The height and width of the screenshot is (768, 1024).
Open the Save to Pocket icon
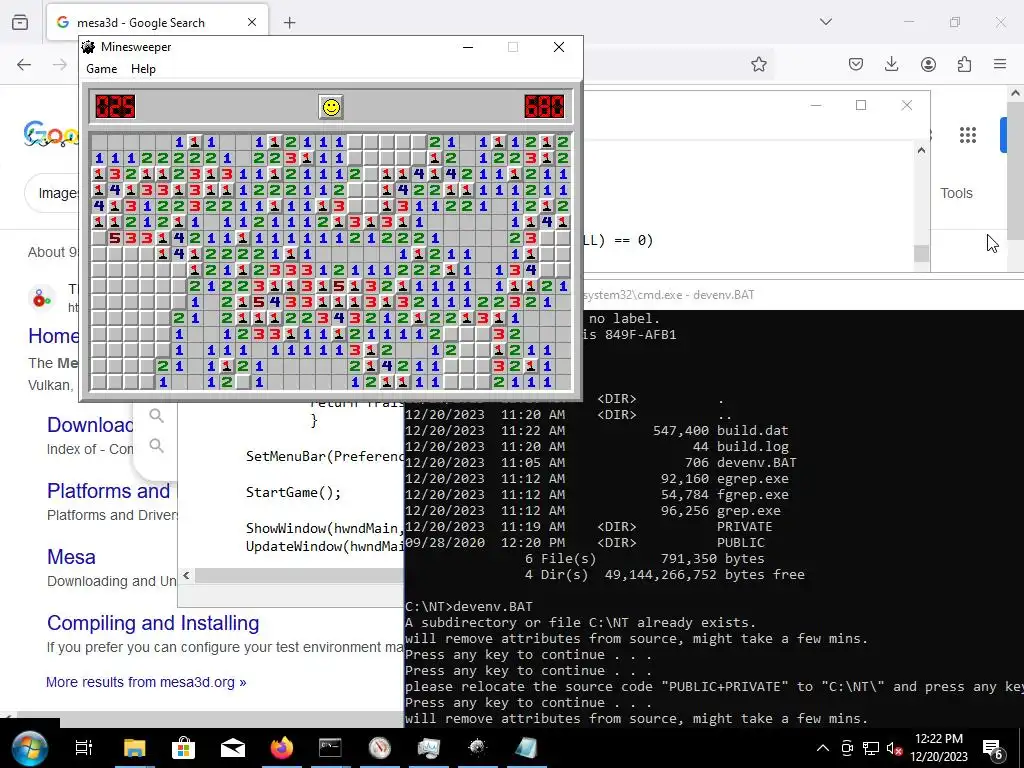[x=856, y=64]
